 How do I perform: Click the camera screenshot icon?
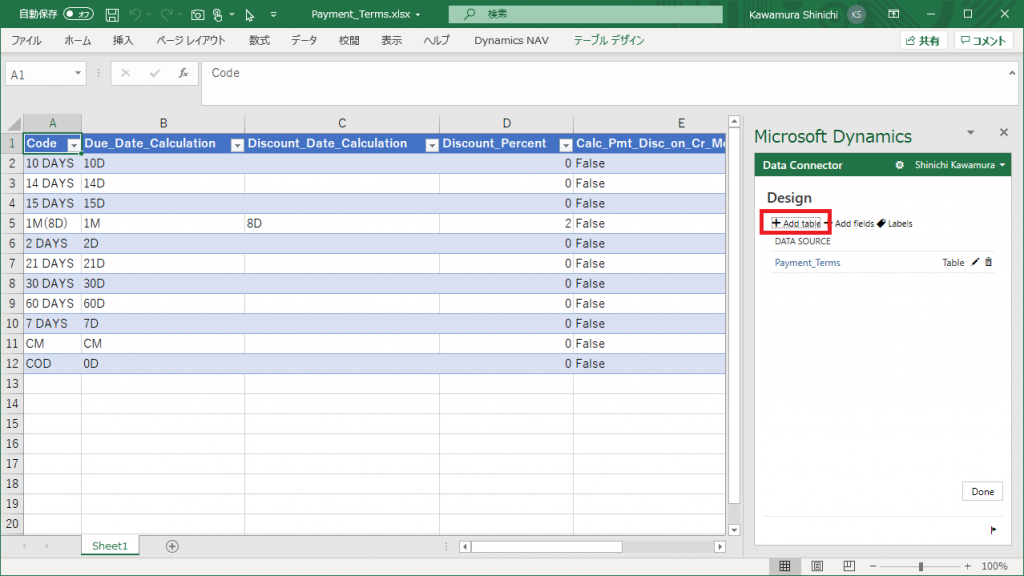point(197,14)
